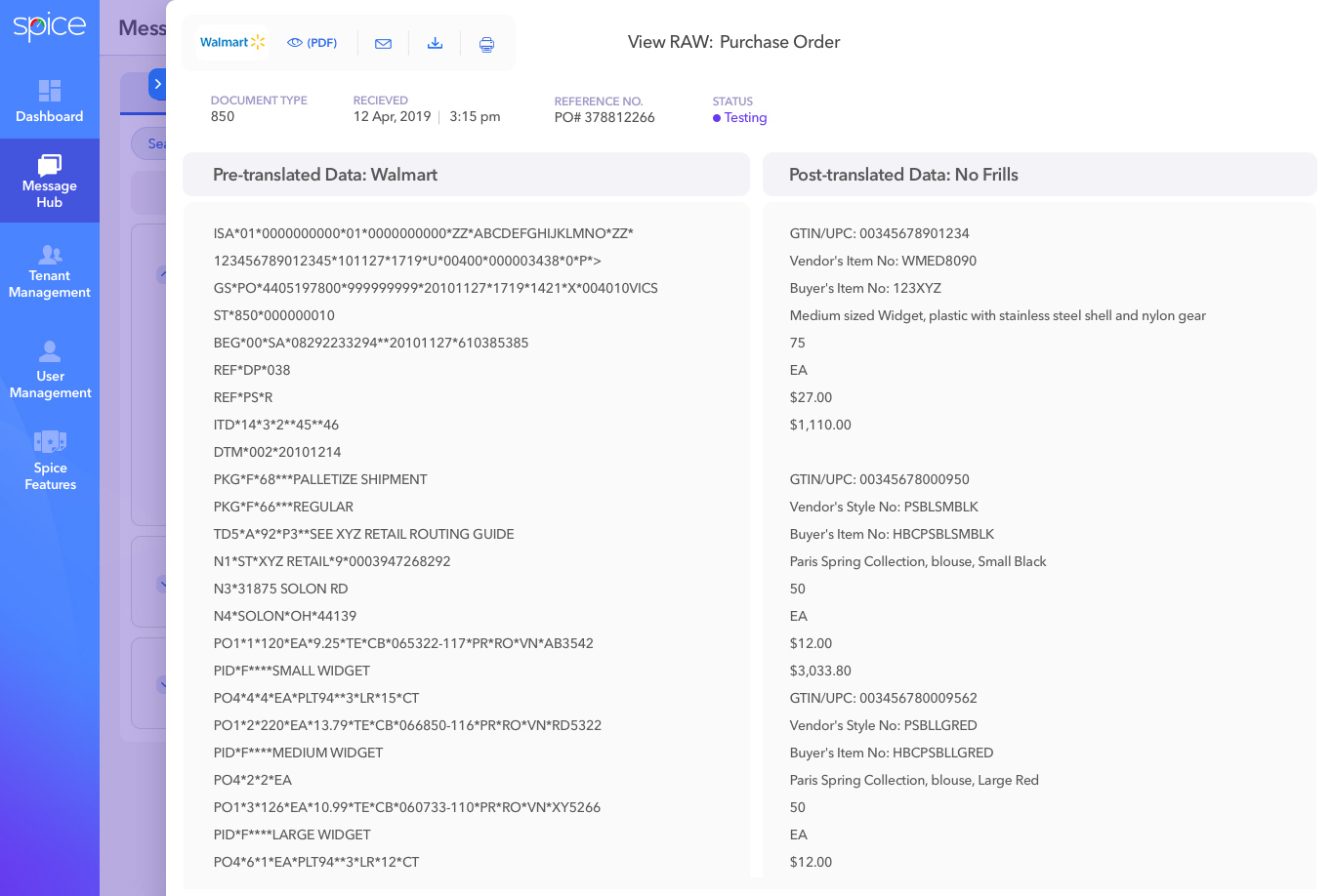1334x896 pixels.
Task: Select the Post-translated Data: No Frills header
Action: point(903,175)
